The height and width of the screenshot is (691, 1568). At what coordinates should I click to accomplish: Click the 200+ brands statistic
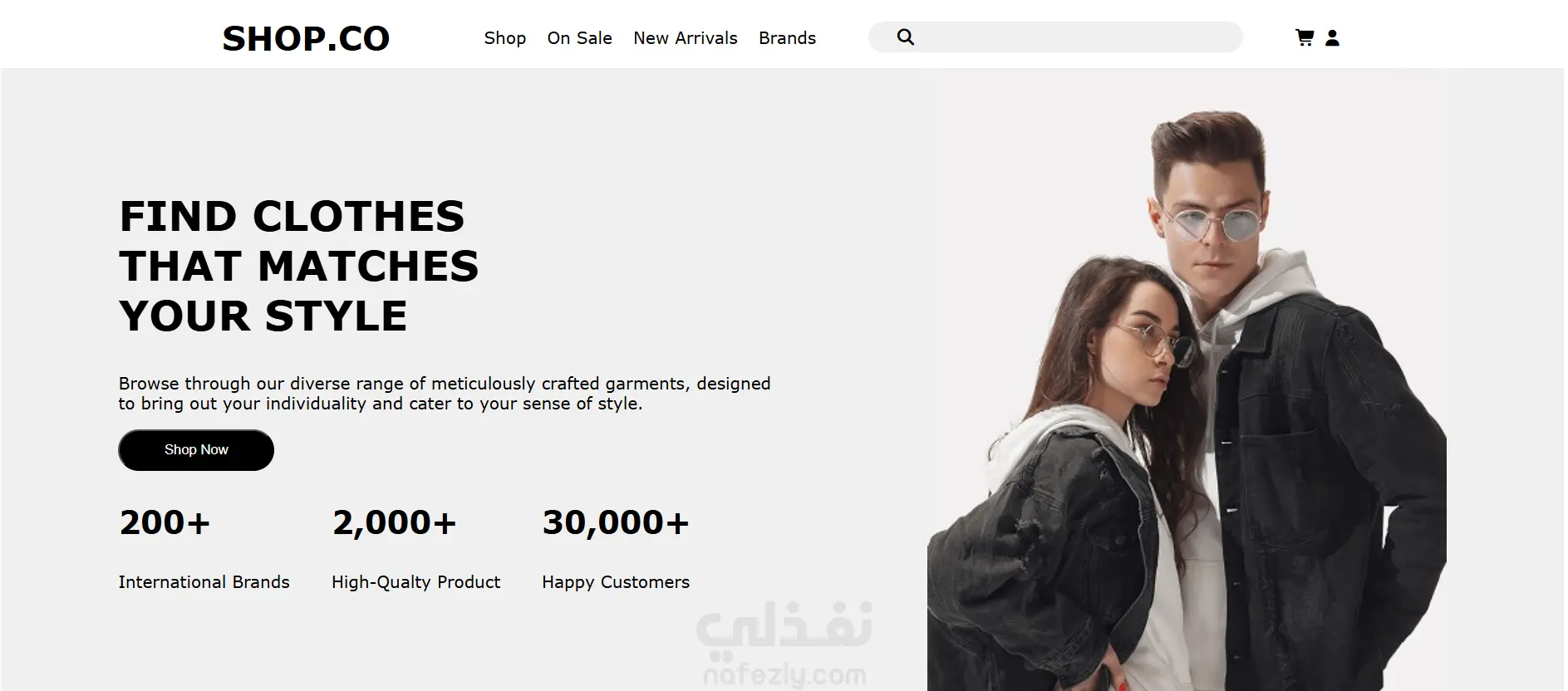[165, 522]
